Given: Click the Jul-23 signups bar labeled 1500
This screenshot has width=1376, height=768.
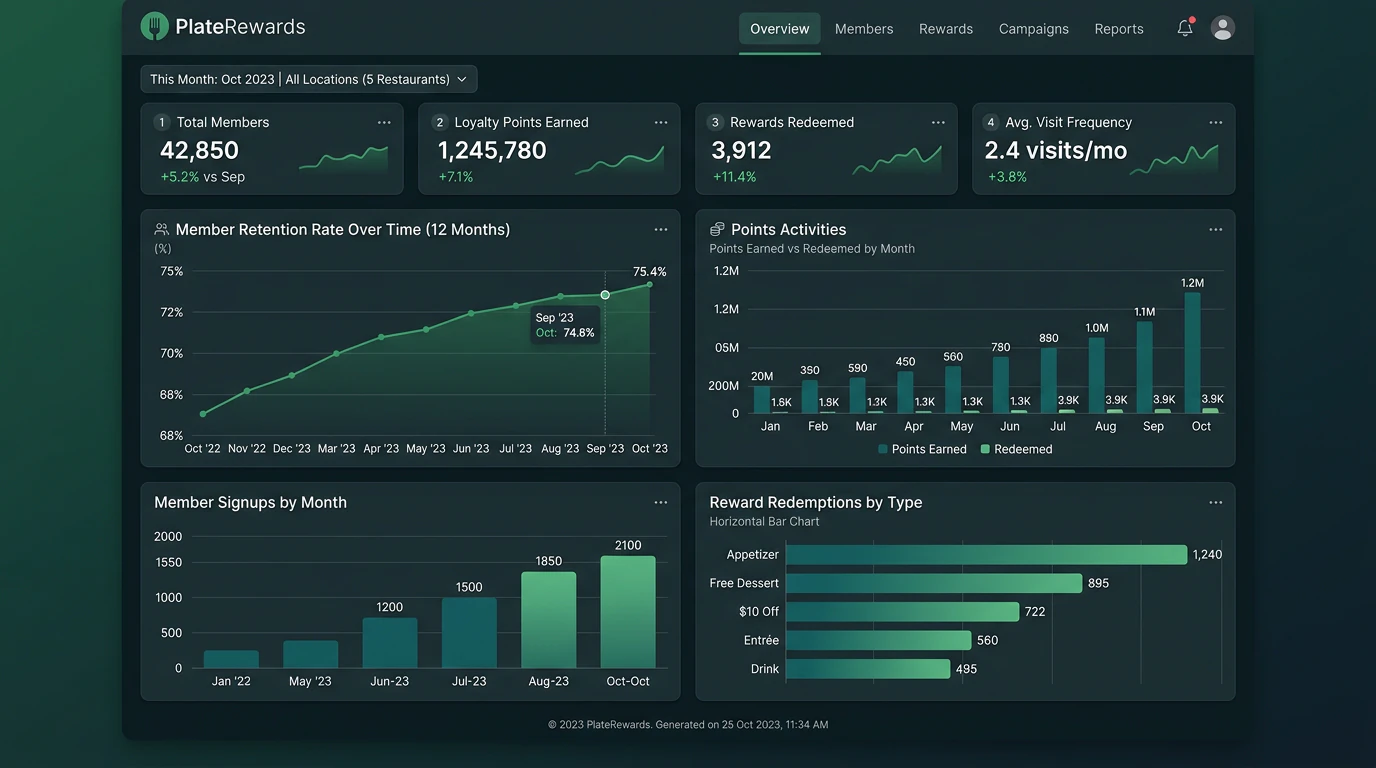Looking at the screenshot, I should click(469, 633).
